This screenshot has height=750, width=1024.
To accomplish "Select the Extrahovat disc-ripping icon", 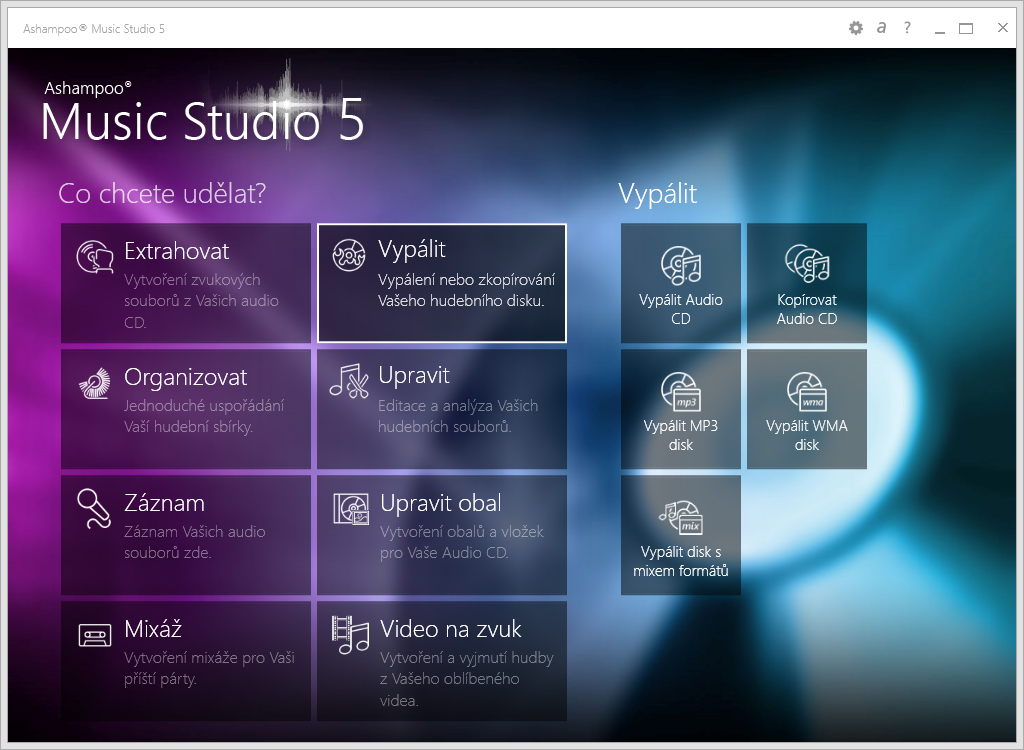I will 95,256.
